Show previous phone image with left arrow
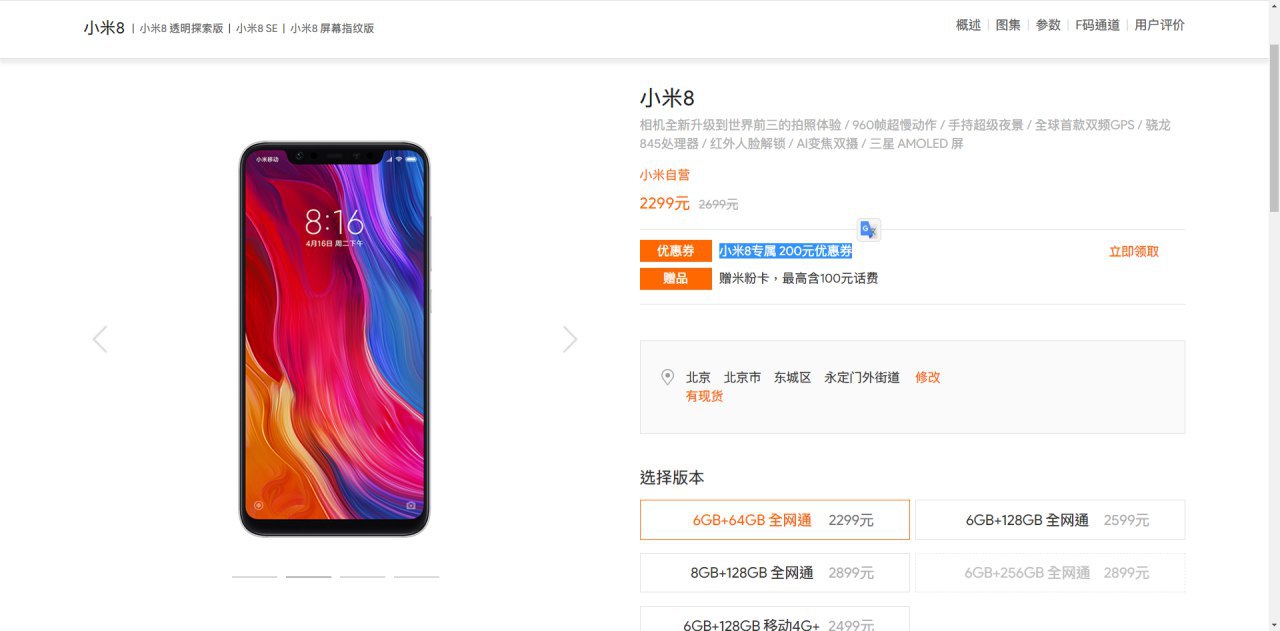Viewport: 1280px width, 631px height. click(100, 340)
